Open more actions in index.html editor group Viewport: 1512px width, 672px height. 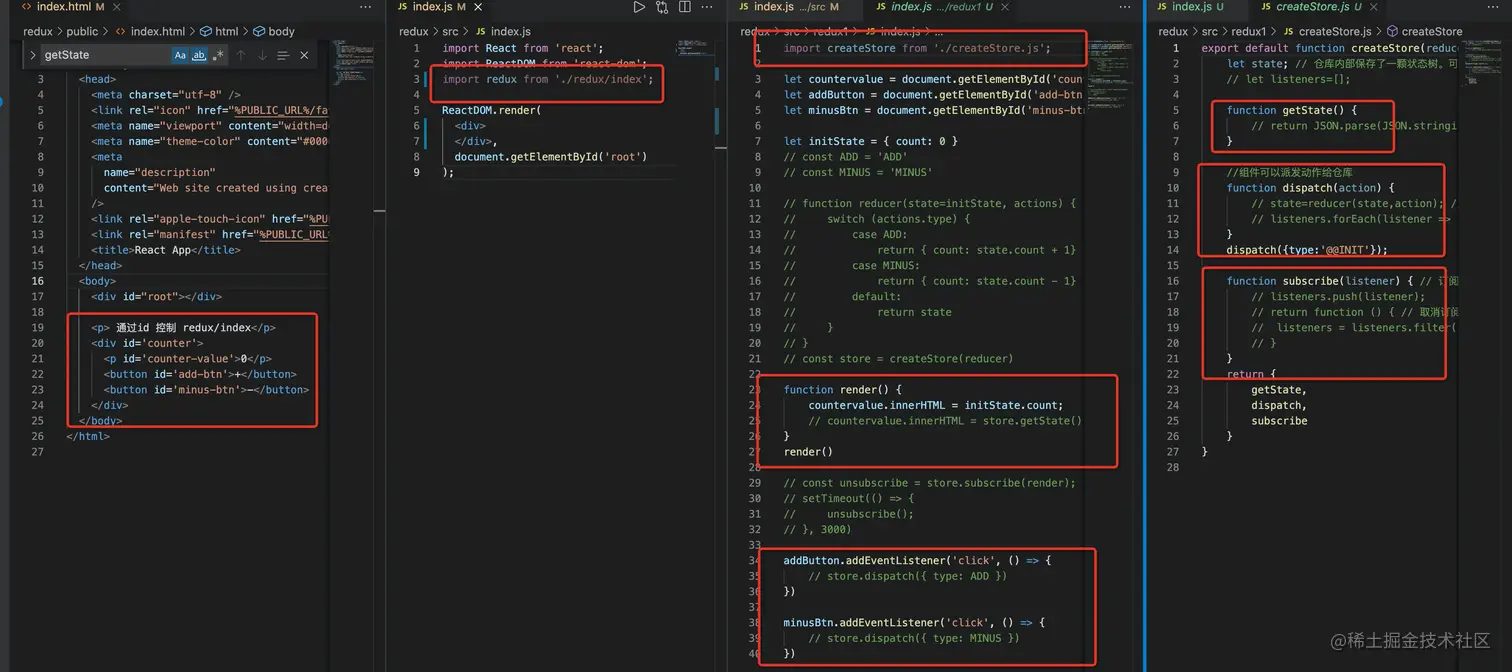365,7
